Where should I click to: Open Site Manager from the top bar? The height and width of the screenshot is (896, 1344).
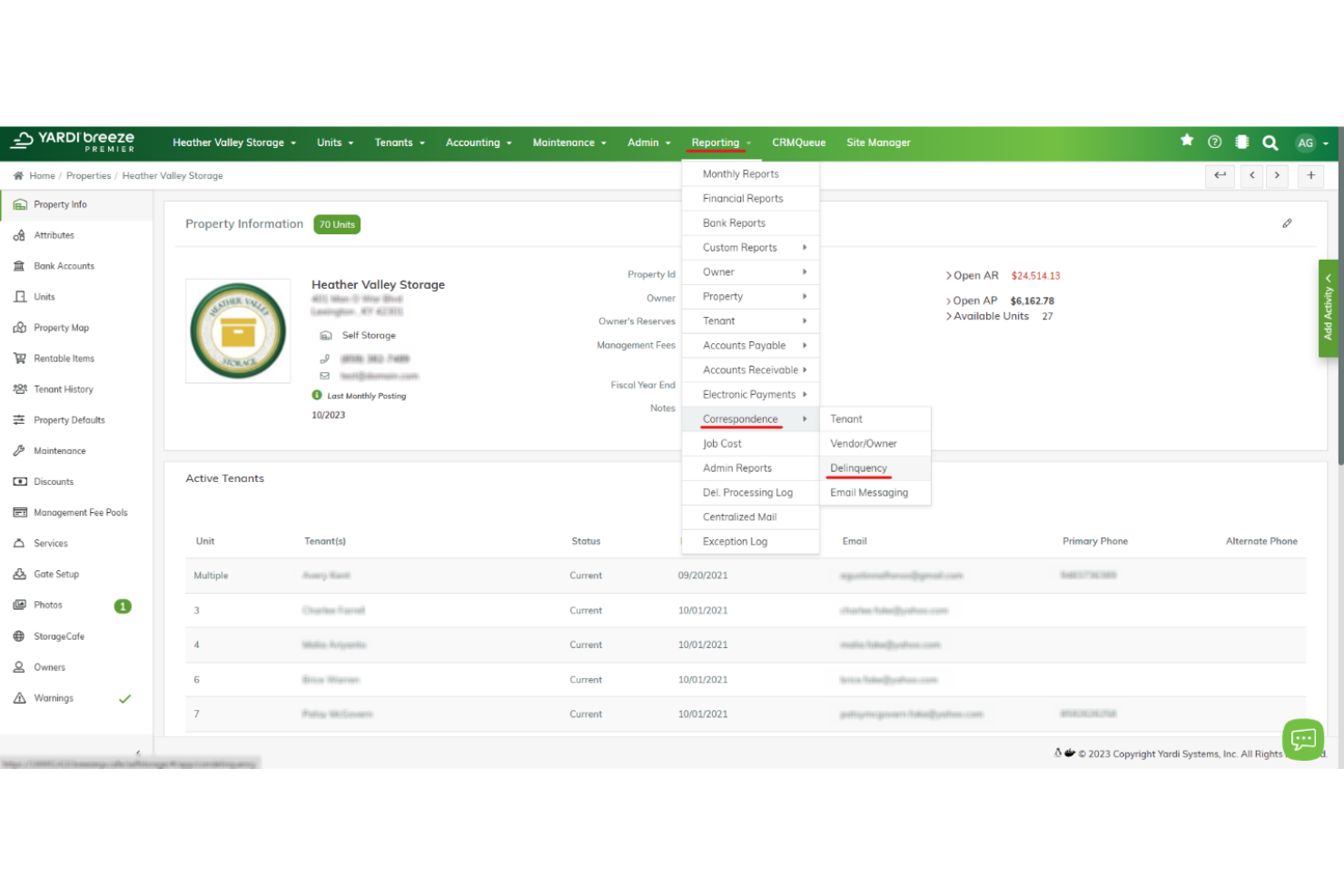[878, 143]
